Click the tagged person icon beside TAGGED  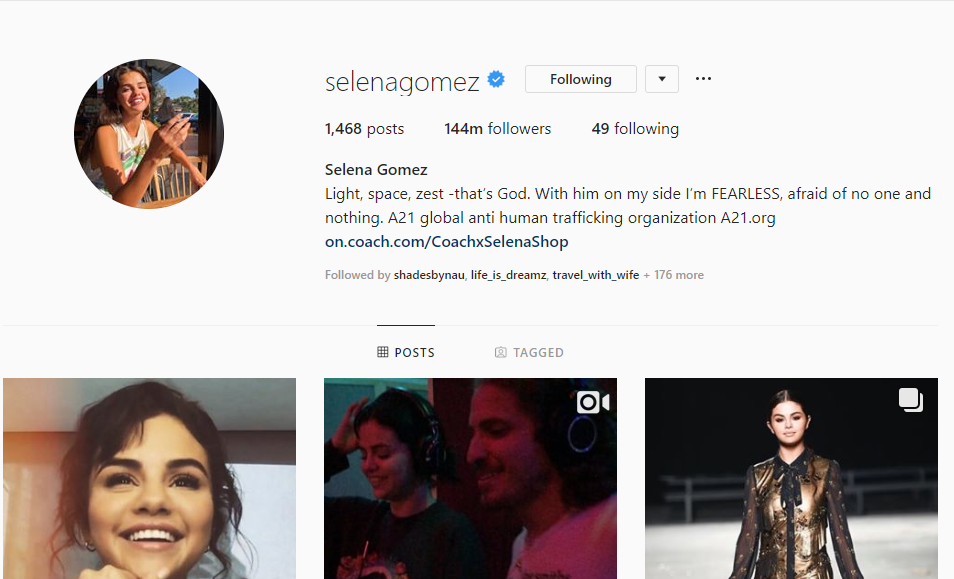click(x=501, y=352)
